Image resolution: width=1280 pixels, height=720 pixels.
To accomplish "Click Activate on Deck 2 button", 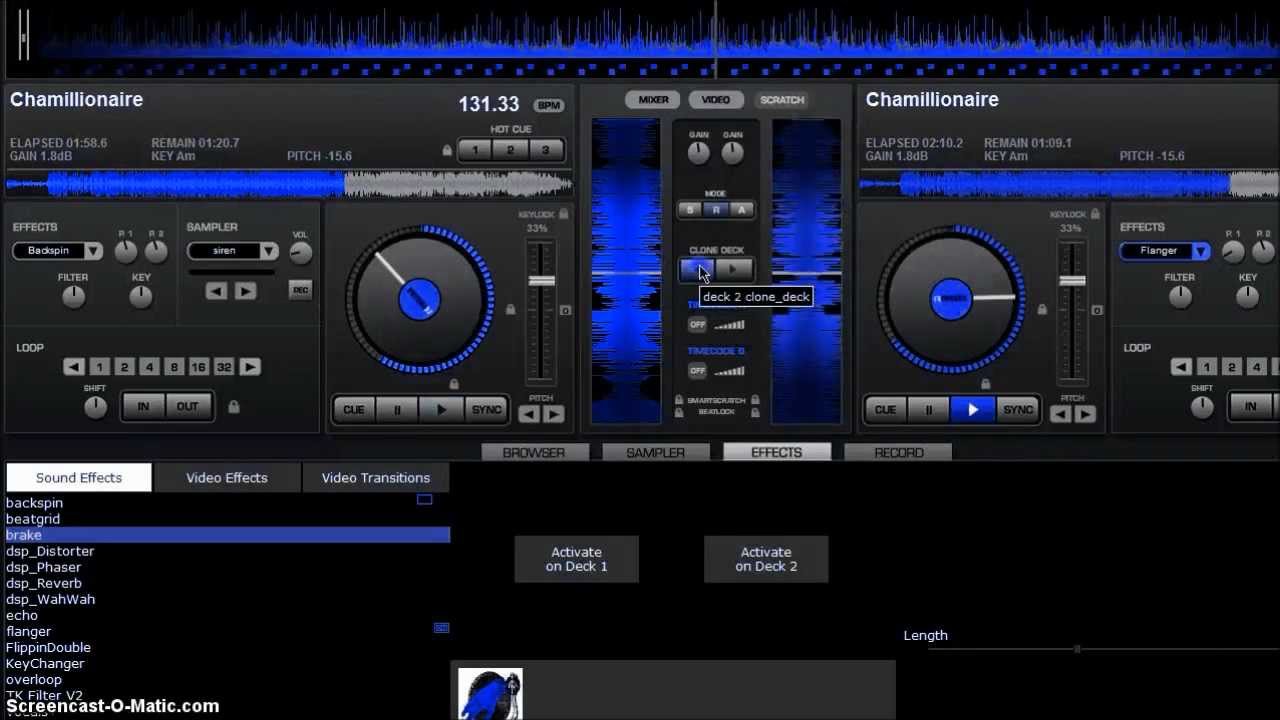I will click(x=766, y=559).
